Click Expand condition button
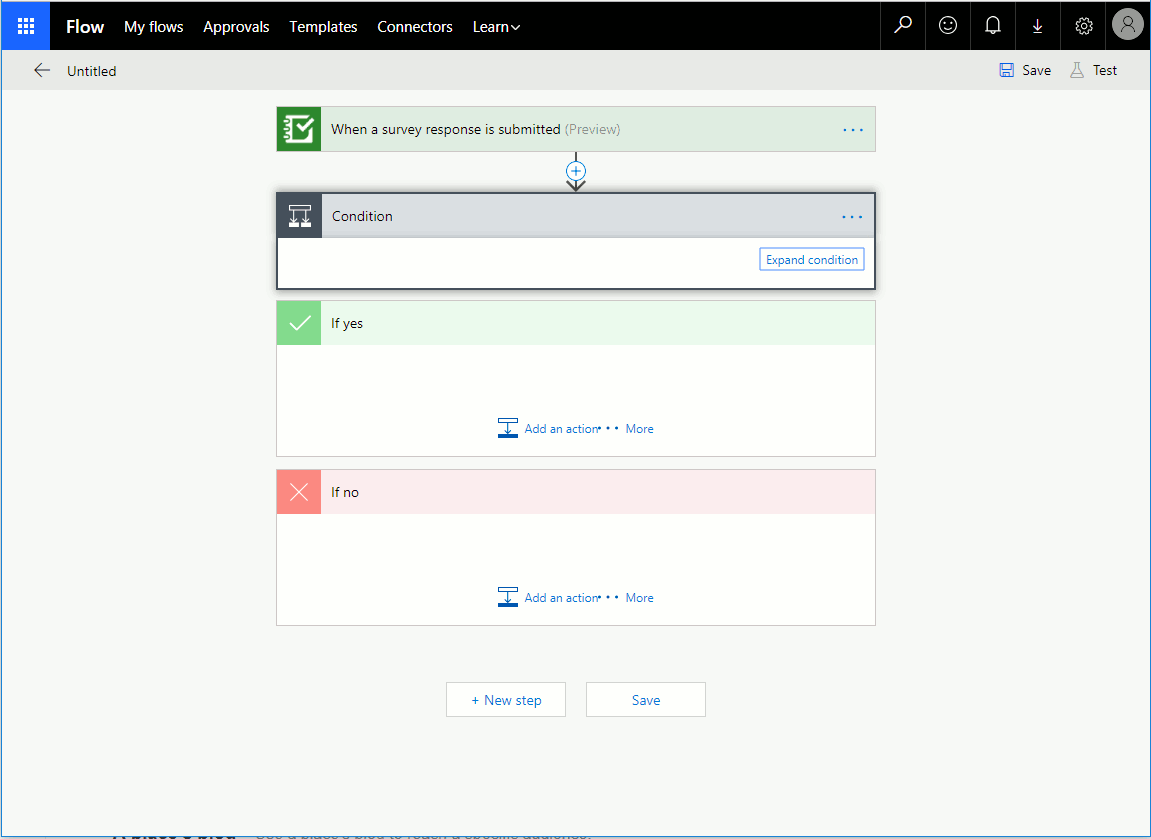 812,260
